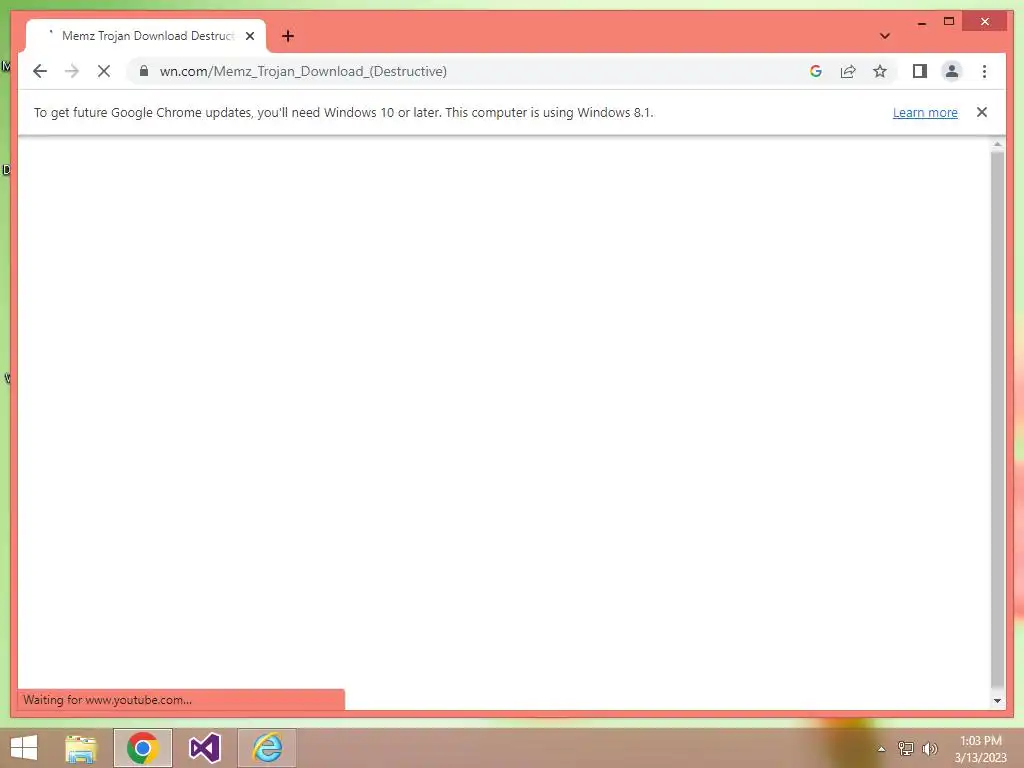1024x768 pixels.
Task: Click the vertical scrollbar thumb
Action: coord(997,419)
